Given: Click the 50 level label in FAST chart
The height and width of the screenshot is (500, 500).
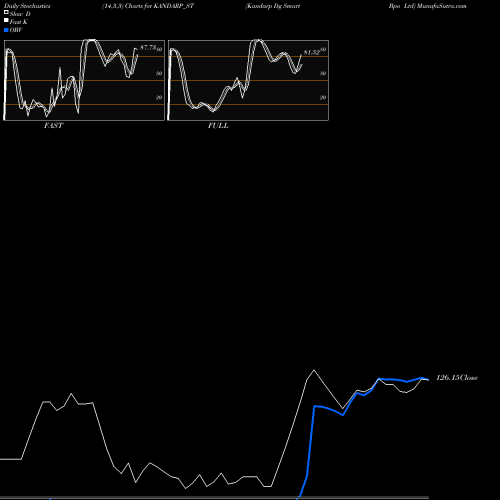Looking at the screenshot, I should [159, 73].
